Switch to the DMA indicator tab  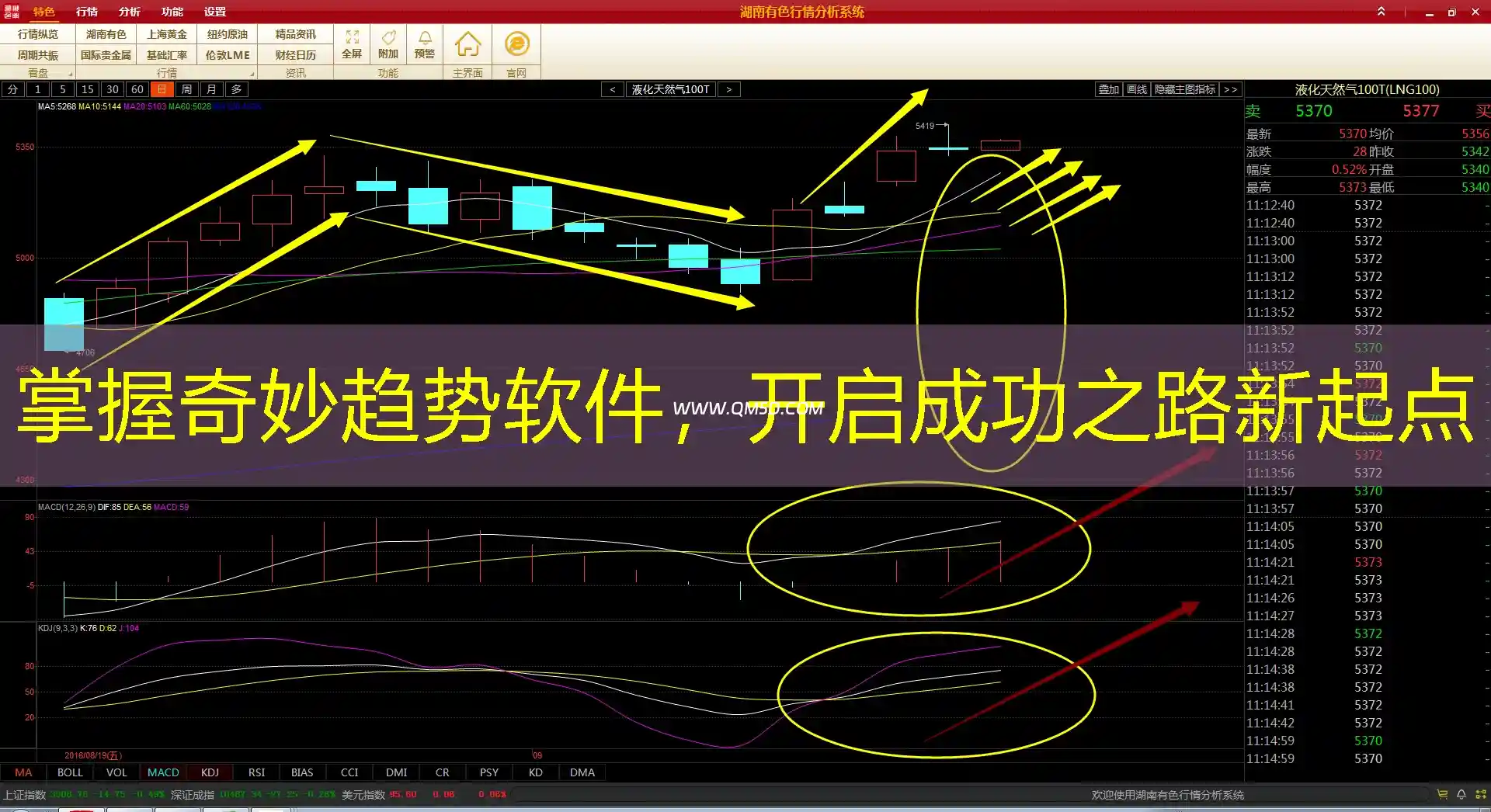[x=582, y=772]
